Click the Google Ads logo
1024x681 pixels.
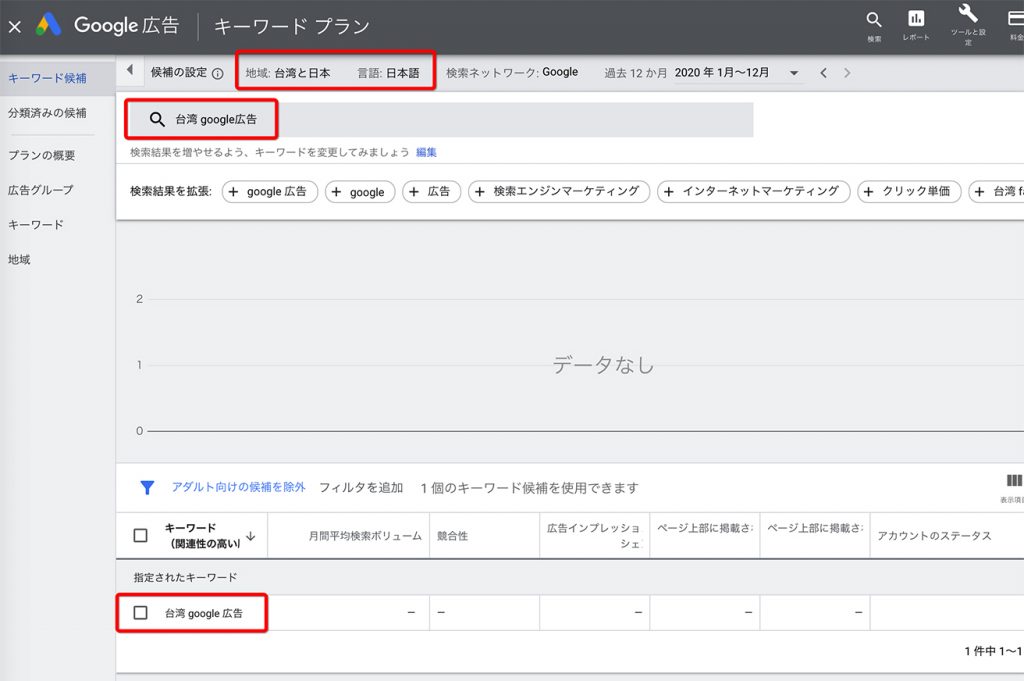(48, 25)
